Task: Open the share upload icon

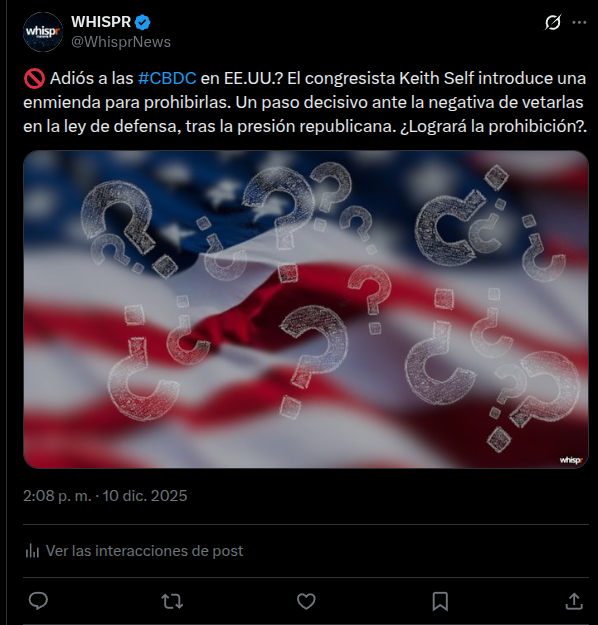Action: [574, 601]
